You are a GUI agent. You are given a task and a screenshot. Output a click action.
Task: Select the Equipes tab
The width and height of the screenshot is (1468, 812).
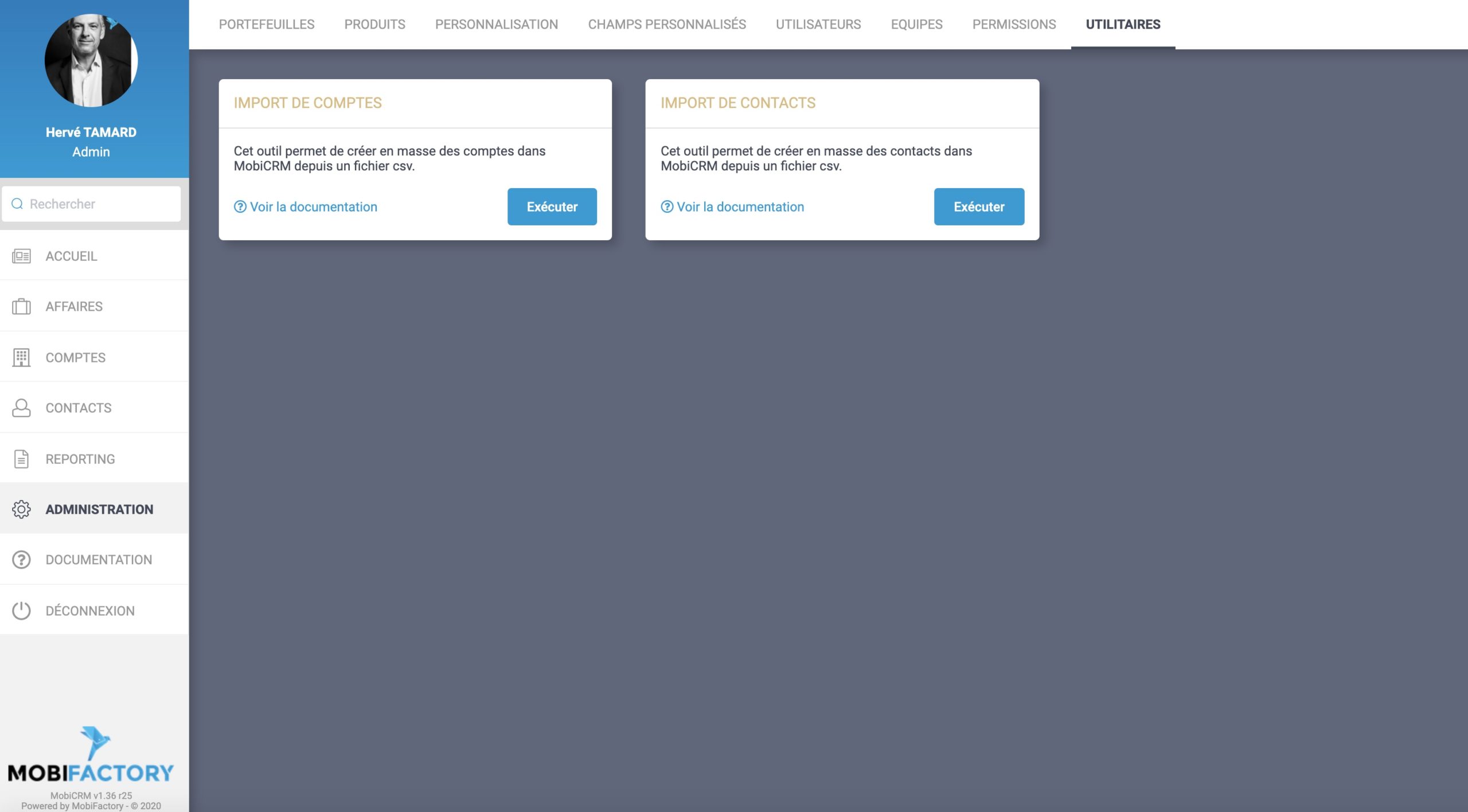[x=916, y=24]
